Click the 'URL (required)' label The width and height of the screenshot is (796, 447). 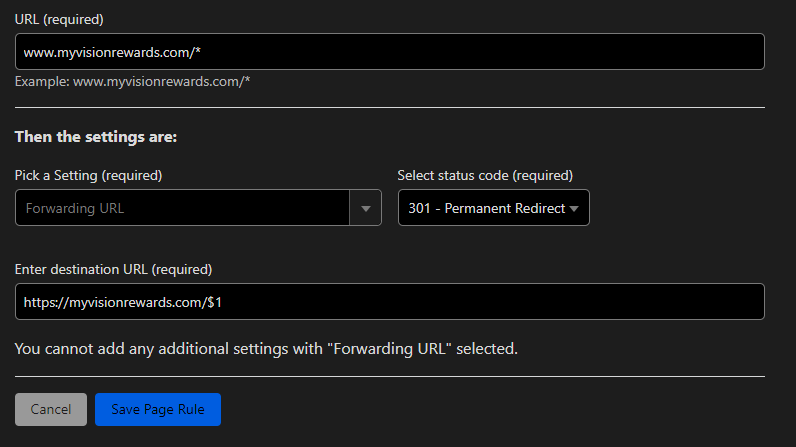[x=59, y=20]
